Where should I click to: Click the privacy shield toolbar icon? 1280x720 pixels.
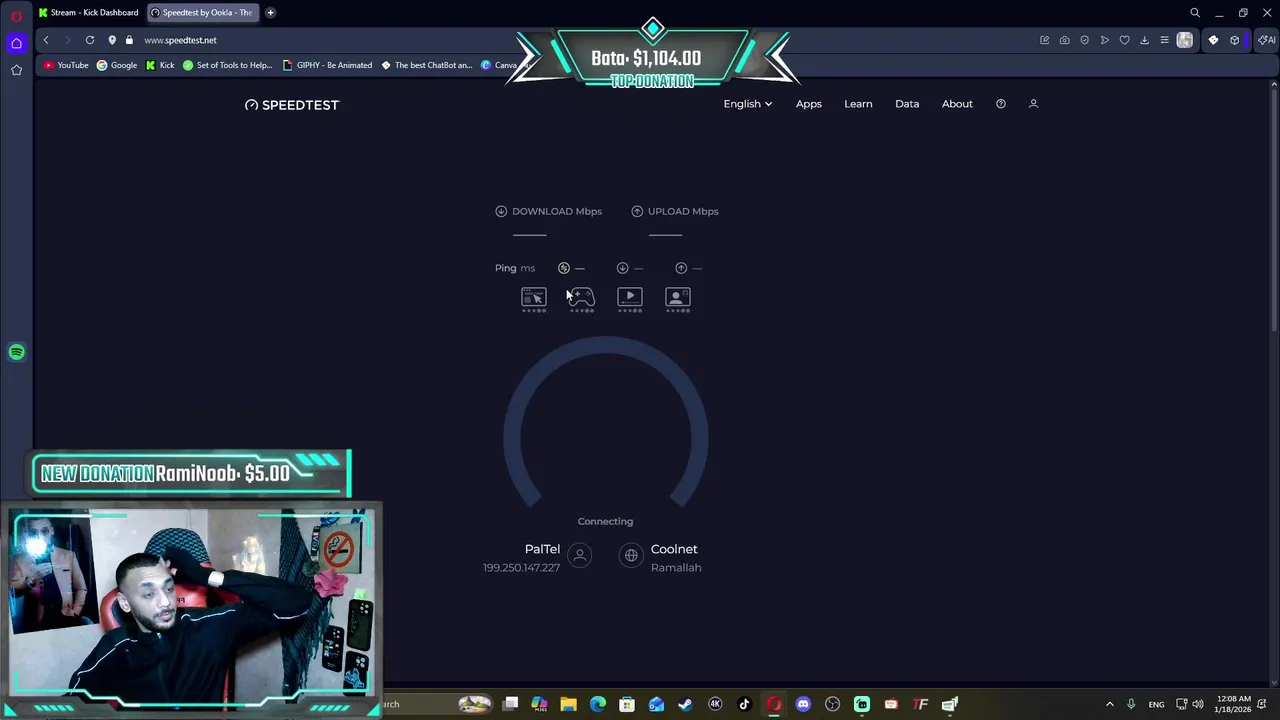[1084, 40]
